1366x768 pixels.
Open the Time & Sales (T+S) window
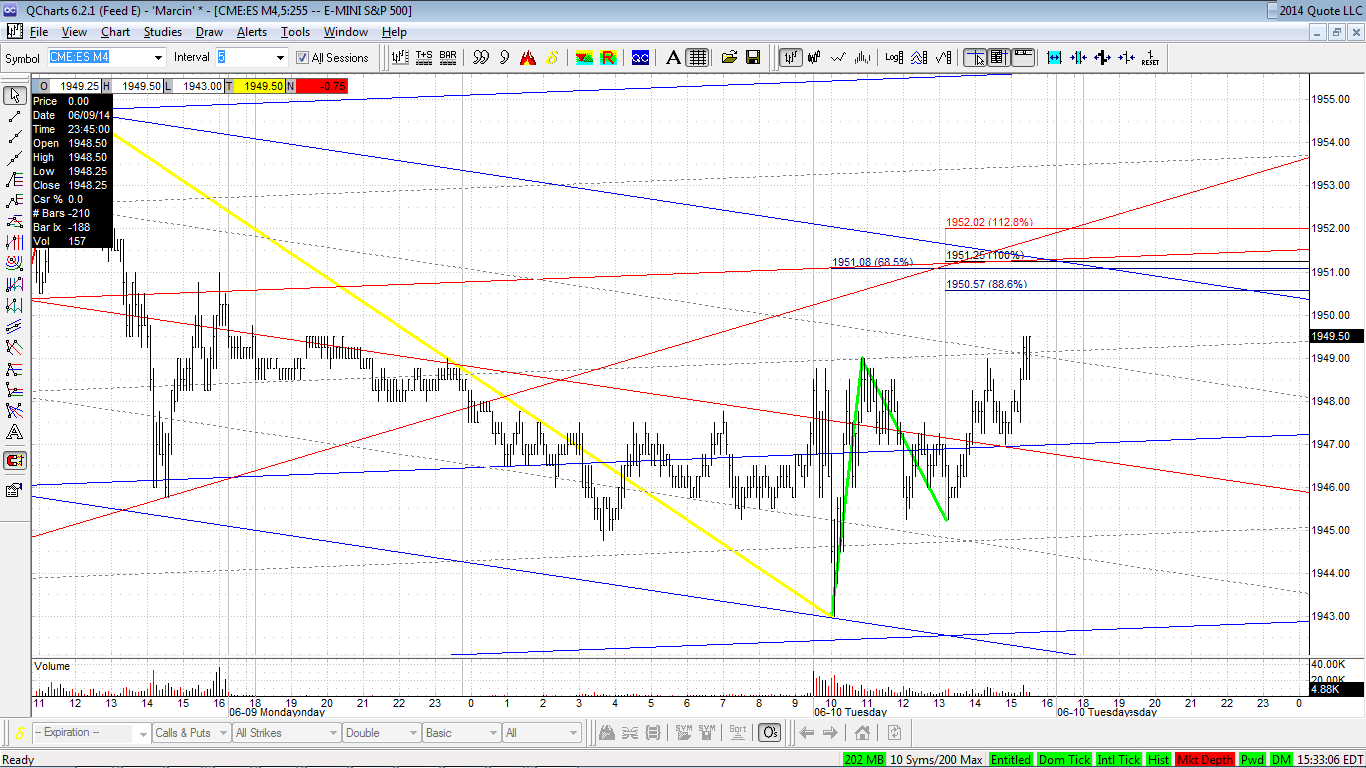tap(424, 57)
